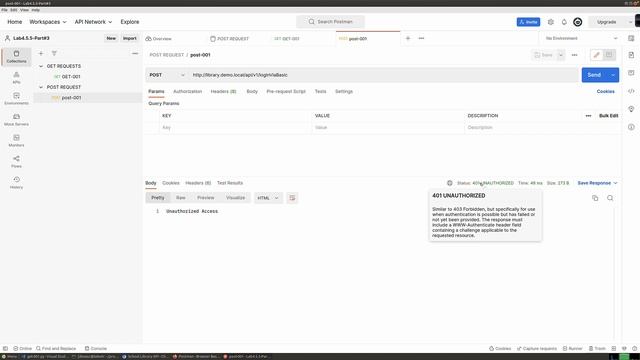Open the Test Results tab
Screen dimensions: 640x360
[230, 183]
